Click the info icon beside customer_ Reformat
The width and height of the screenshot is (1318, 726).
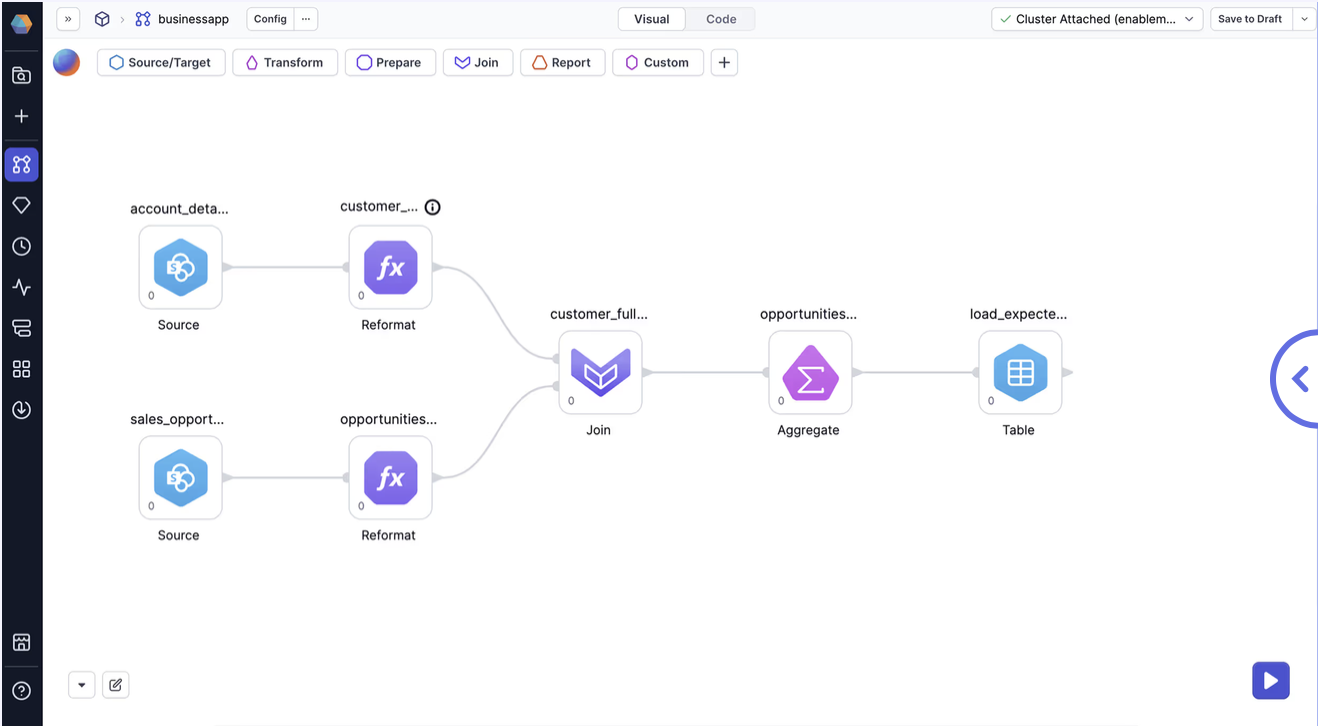432,207
